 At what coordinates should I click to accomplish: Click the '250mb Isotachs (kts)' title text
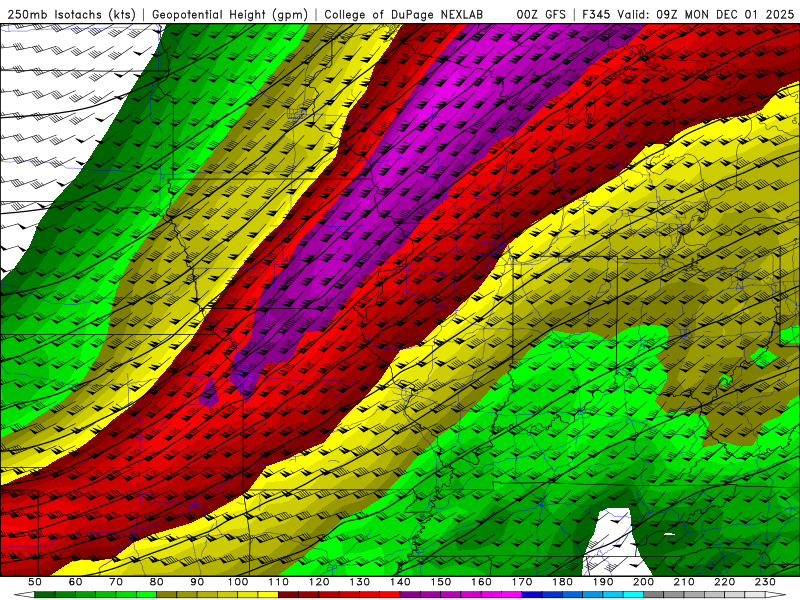click(71, 14)
